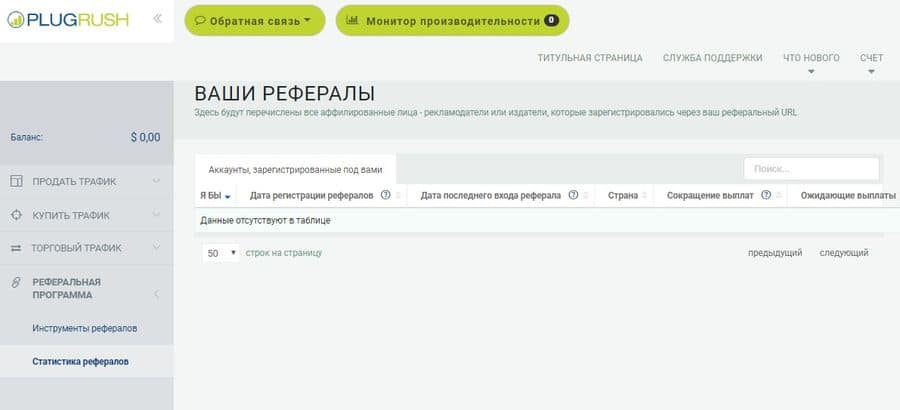This screenshot has height=410, width=900.
Task: Open Монитор производительности button
Action: coord(452,21)
